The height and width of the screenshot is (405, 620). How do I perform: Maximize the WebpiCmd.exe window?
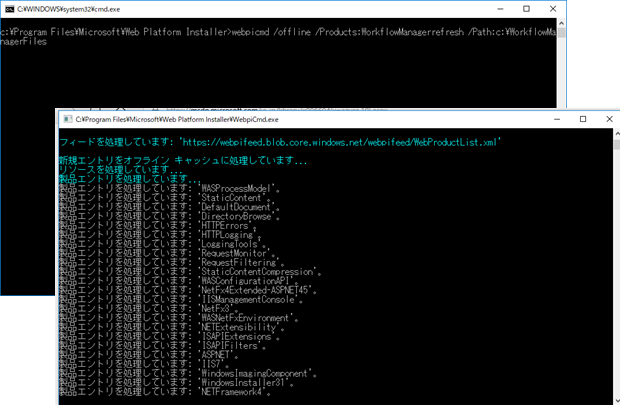[583, 119]
